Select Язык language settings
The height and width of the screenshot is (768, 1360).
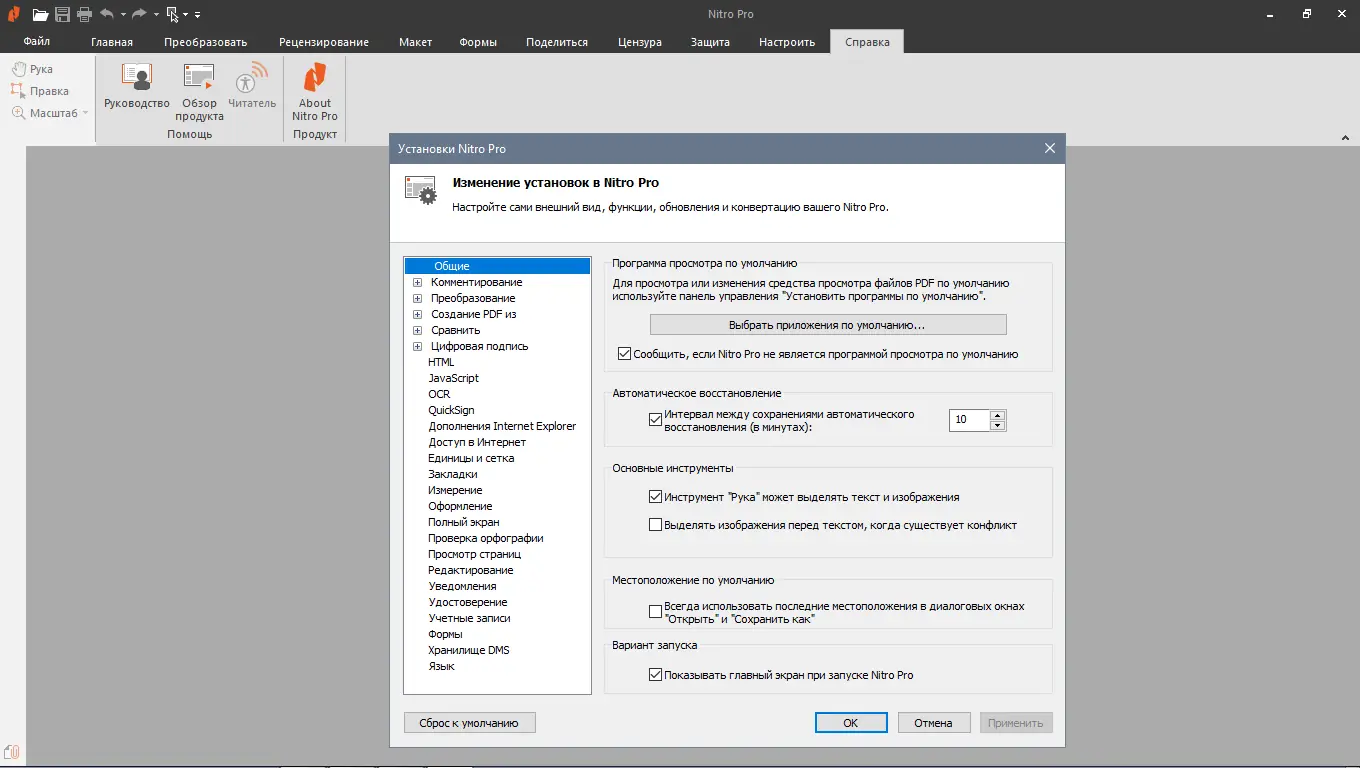(441, 666)
